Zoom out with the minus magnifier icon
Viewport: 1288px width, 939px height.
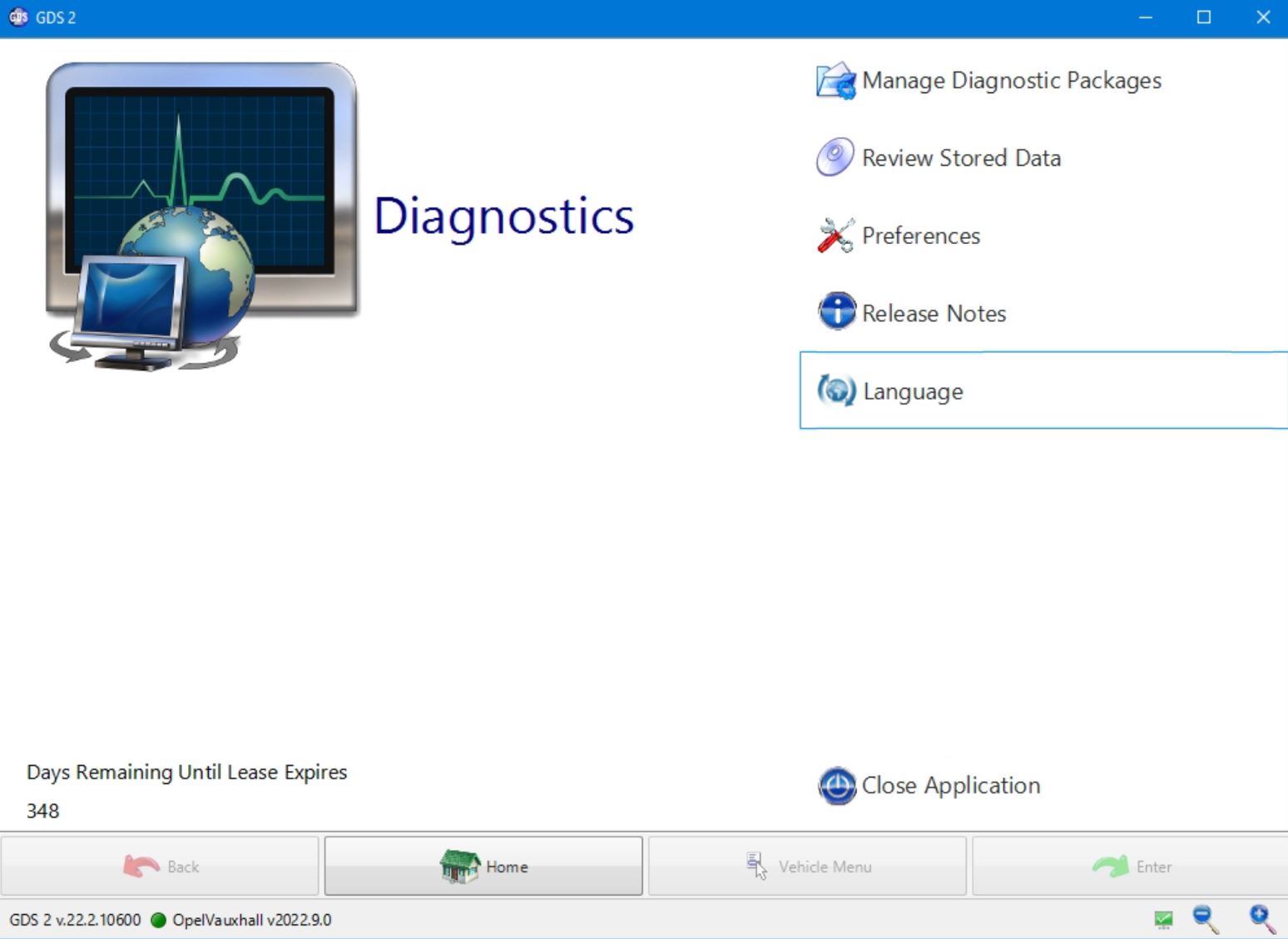(x=1206, y=919)
